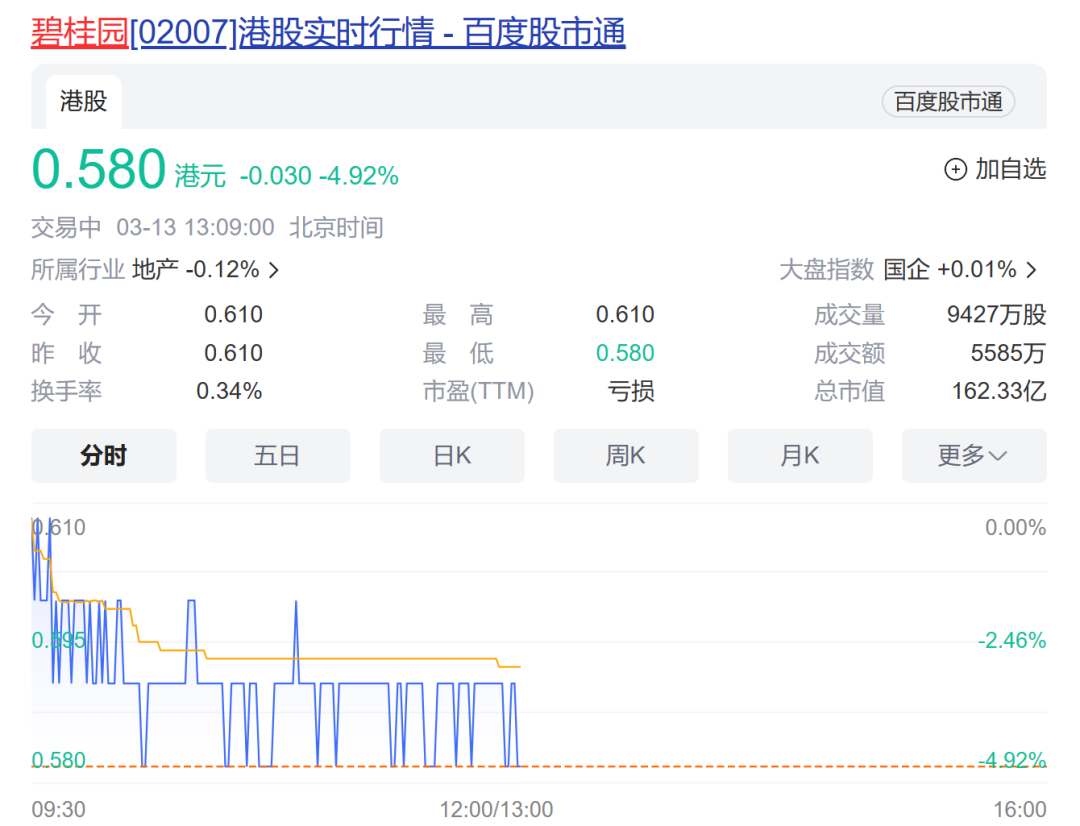Click 北京时间 timezone label

(x=336, y=227)
